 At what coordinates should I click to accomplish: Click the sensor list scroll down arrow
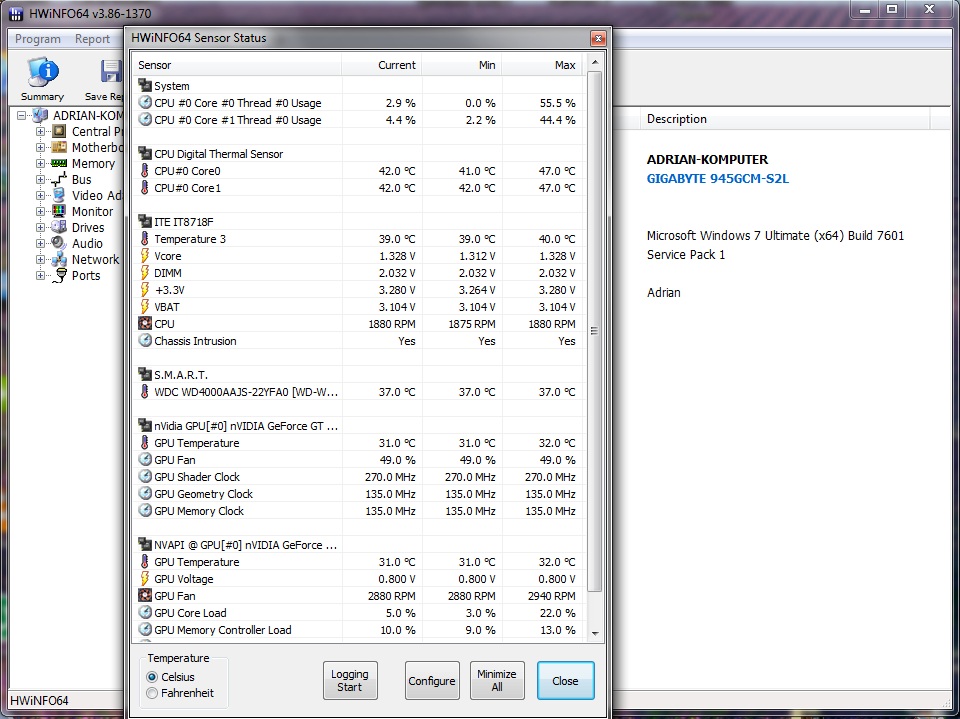594,633
